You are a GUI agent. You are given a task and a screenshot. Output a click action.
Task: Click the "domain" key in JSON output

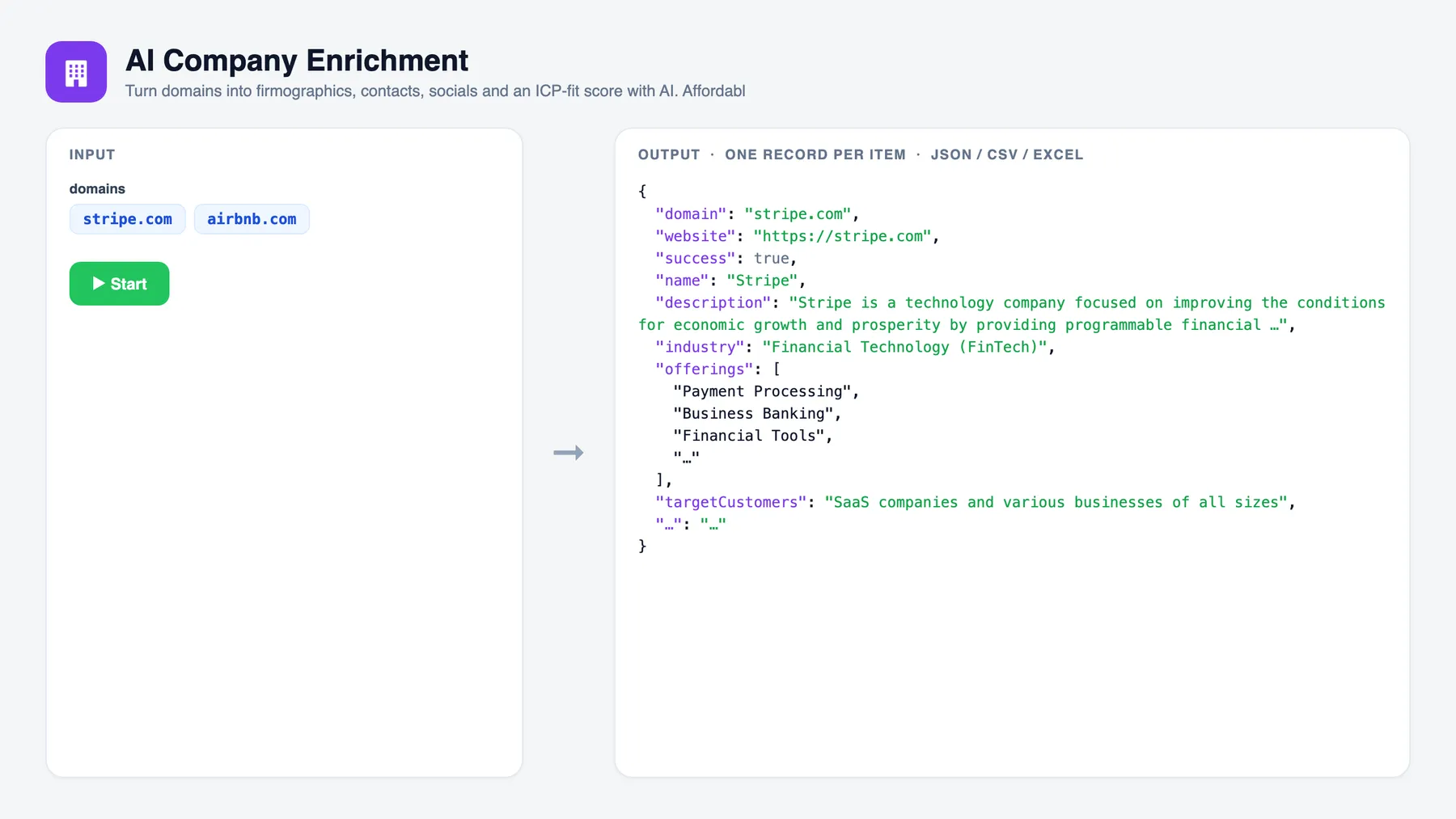click(691, 214)
